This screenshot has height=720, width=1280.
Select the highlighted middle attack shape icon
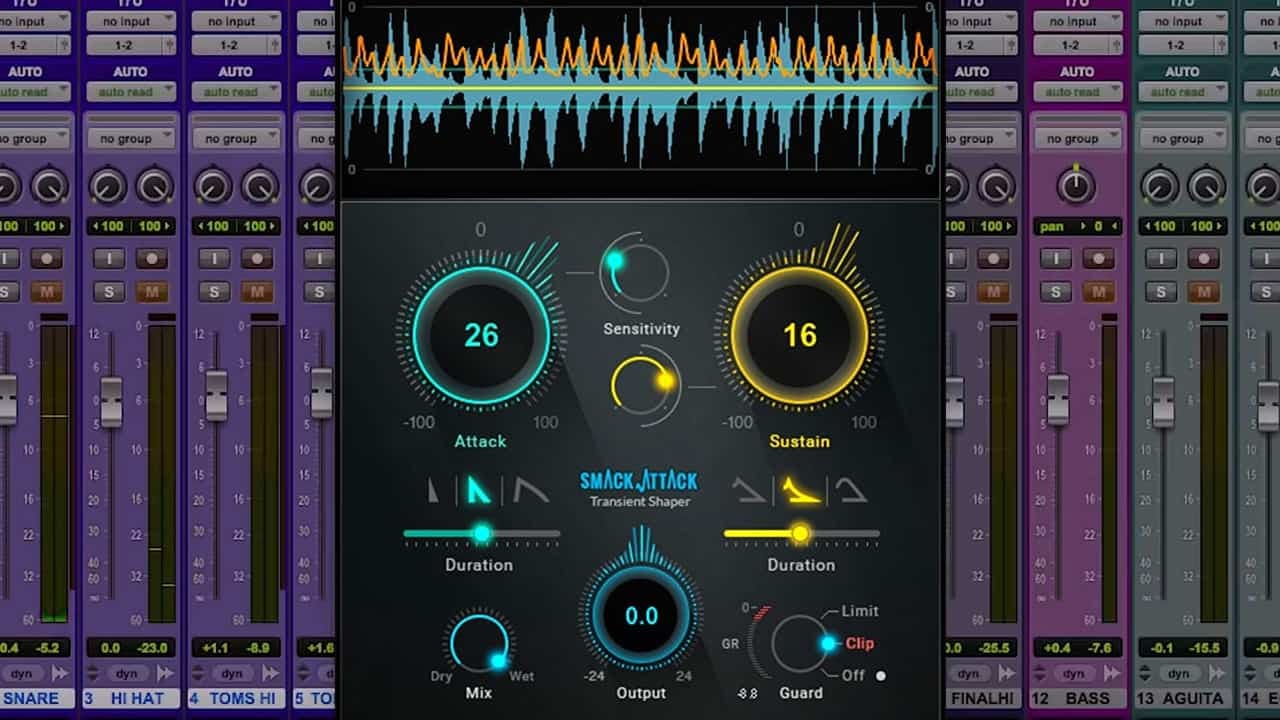click(x=479, y=490)
